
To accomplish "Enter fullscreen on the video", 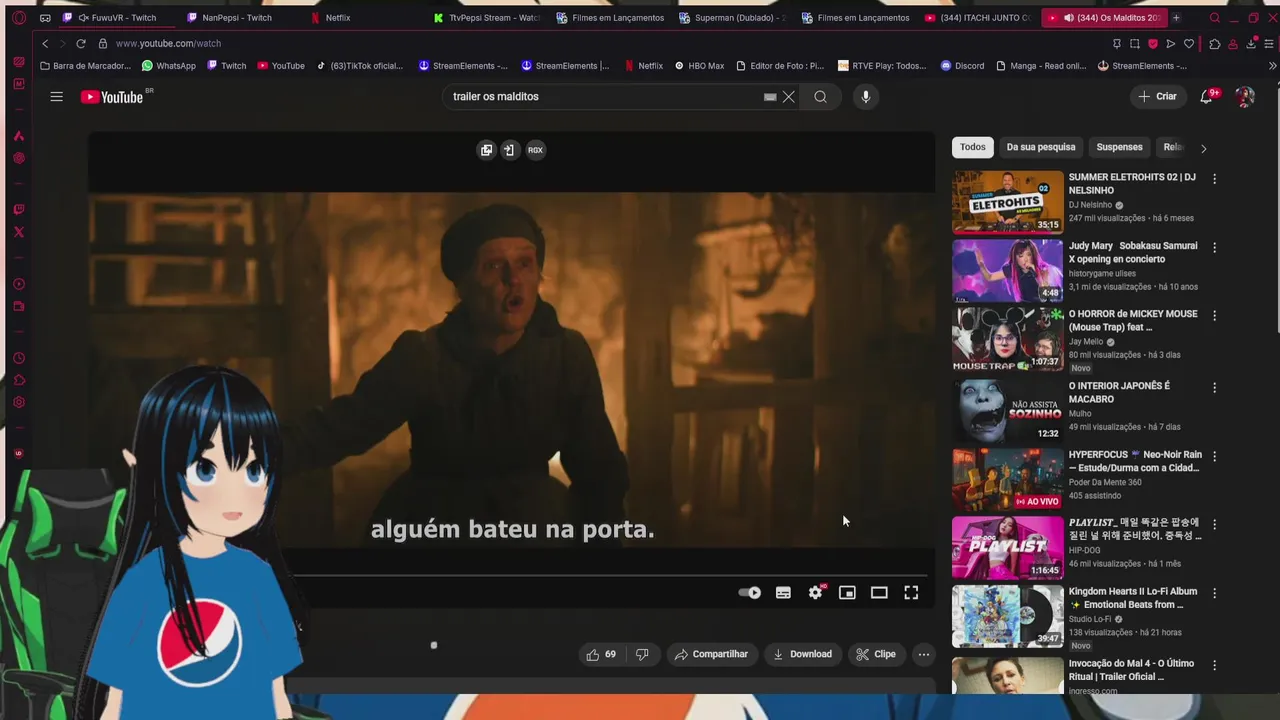I will pyautogui.click(x=911, y=593).
